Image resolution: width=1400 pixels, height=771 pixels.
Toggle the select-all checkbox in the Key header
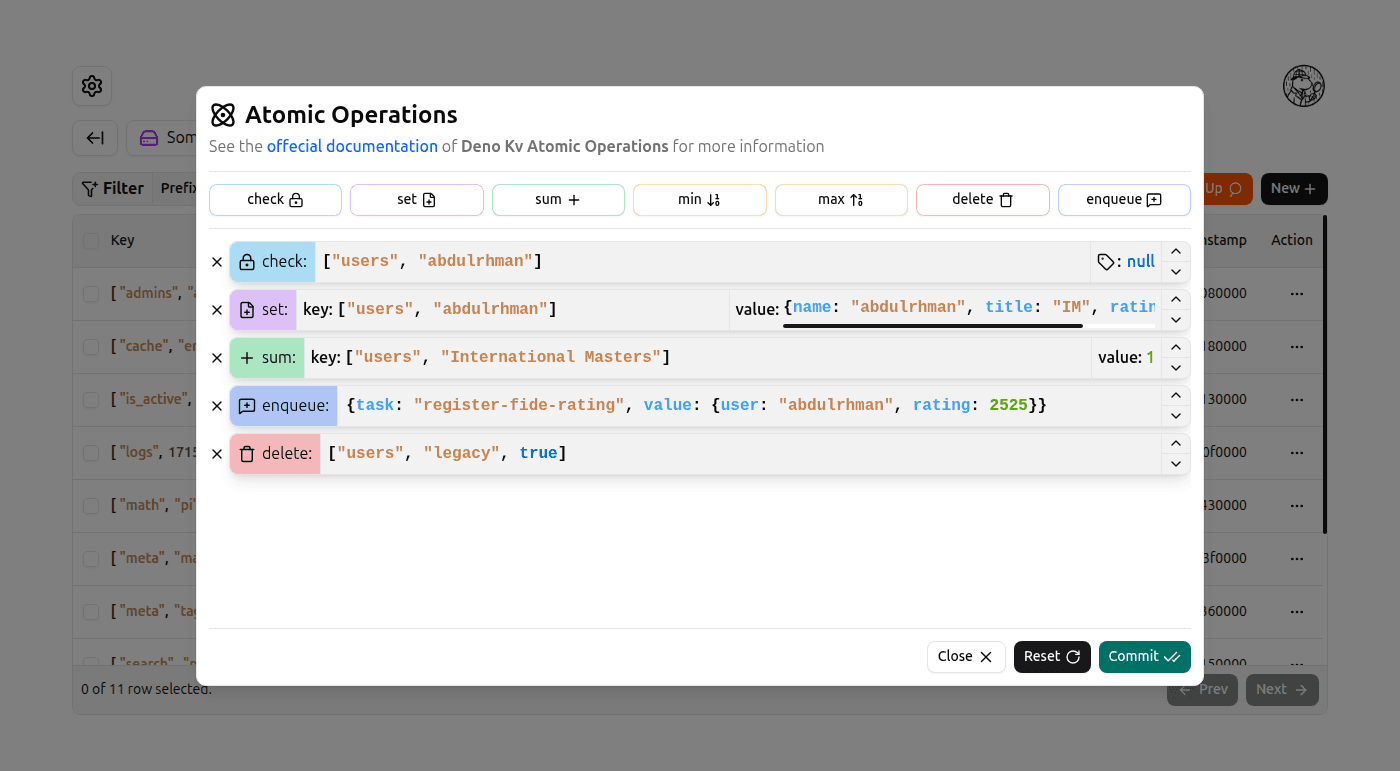click(x=89, y=240)
